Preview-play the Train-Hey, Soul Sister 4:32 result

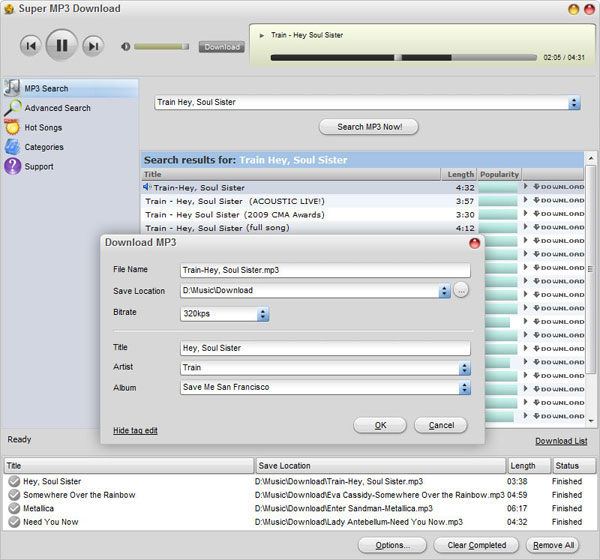coord(526,186)
